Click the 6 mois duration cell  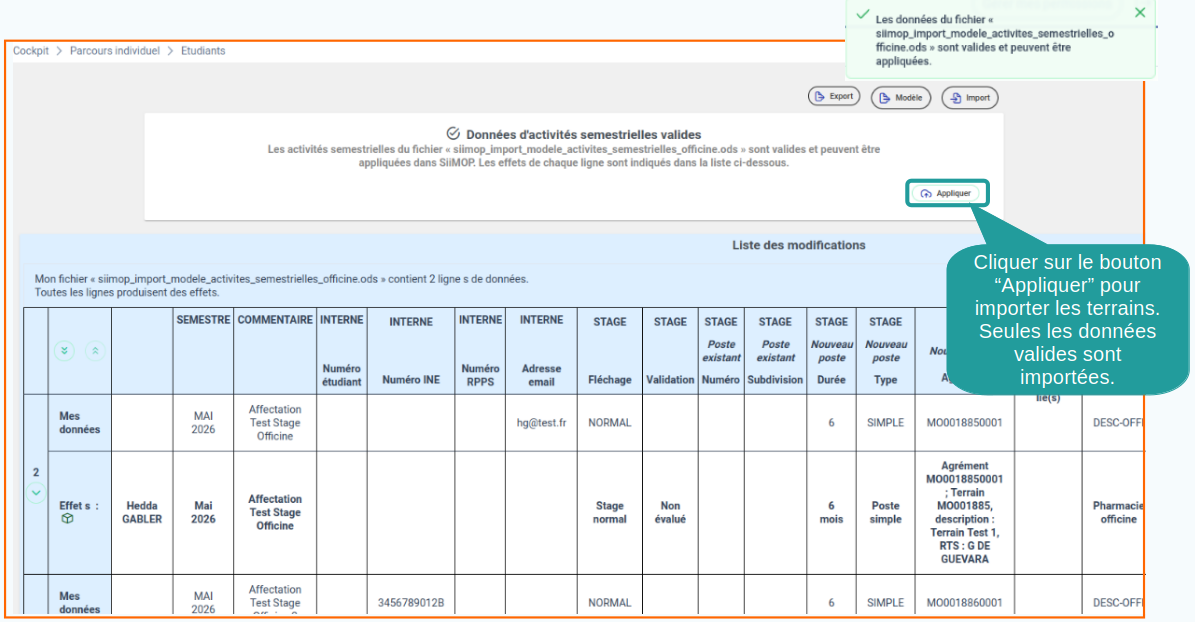[x=831, y=512]
